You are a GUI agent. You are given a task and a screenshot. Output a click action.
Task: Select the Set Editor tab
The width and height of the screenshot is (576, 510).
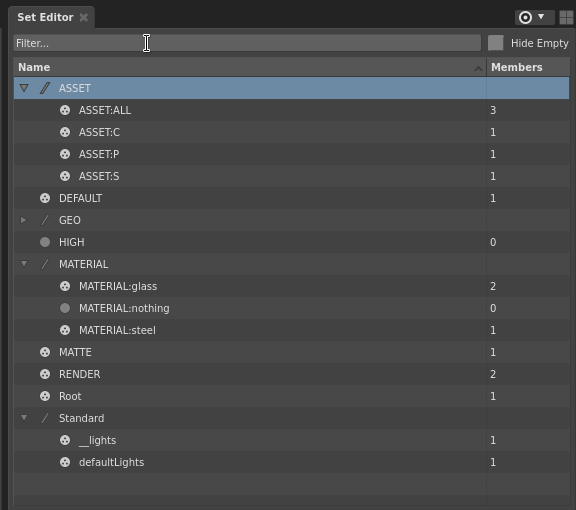(45, 17)
